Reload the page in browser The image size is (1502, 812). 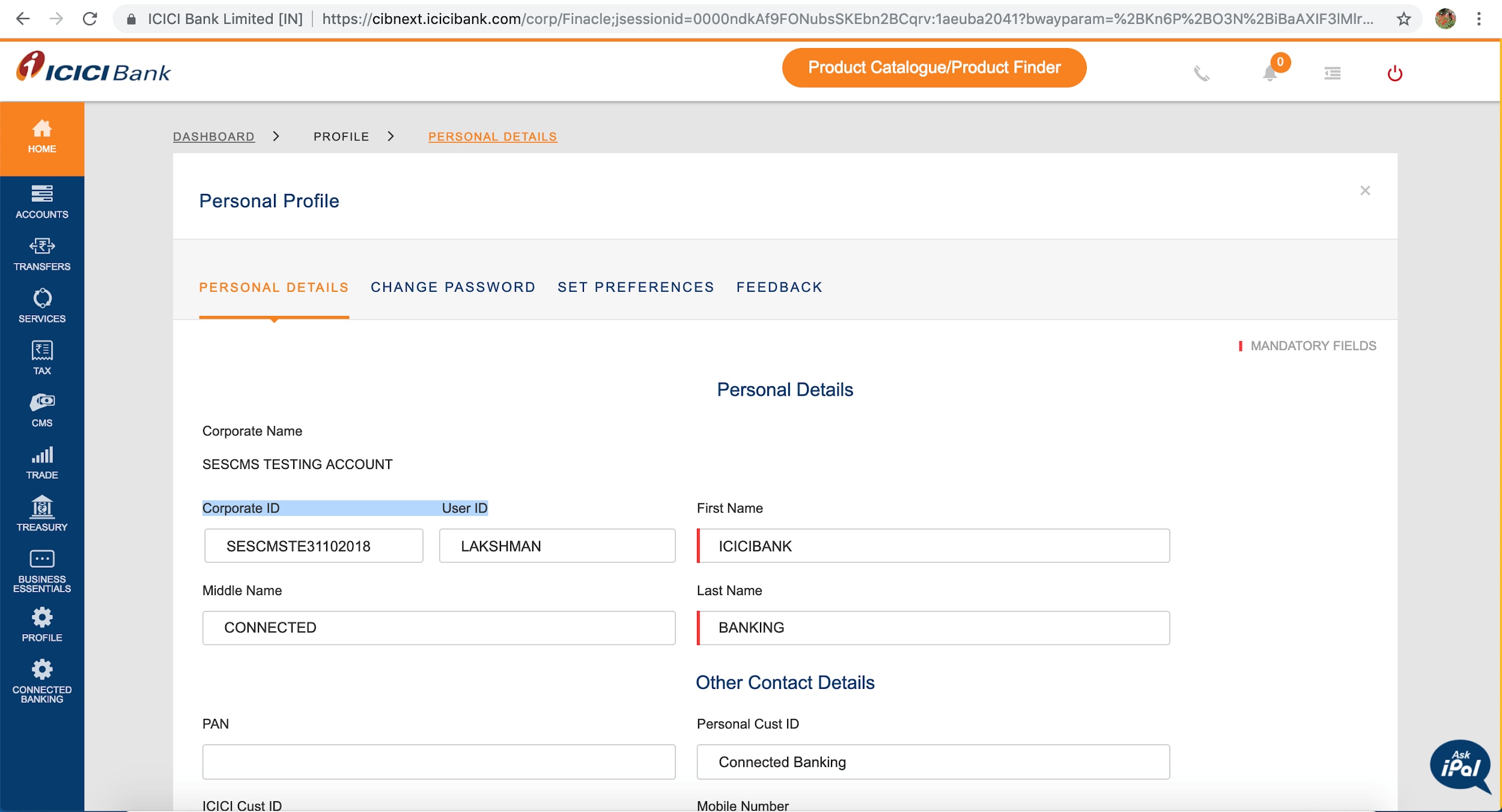[x=90, y=19]
